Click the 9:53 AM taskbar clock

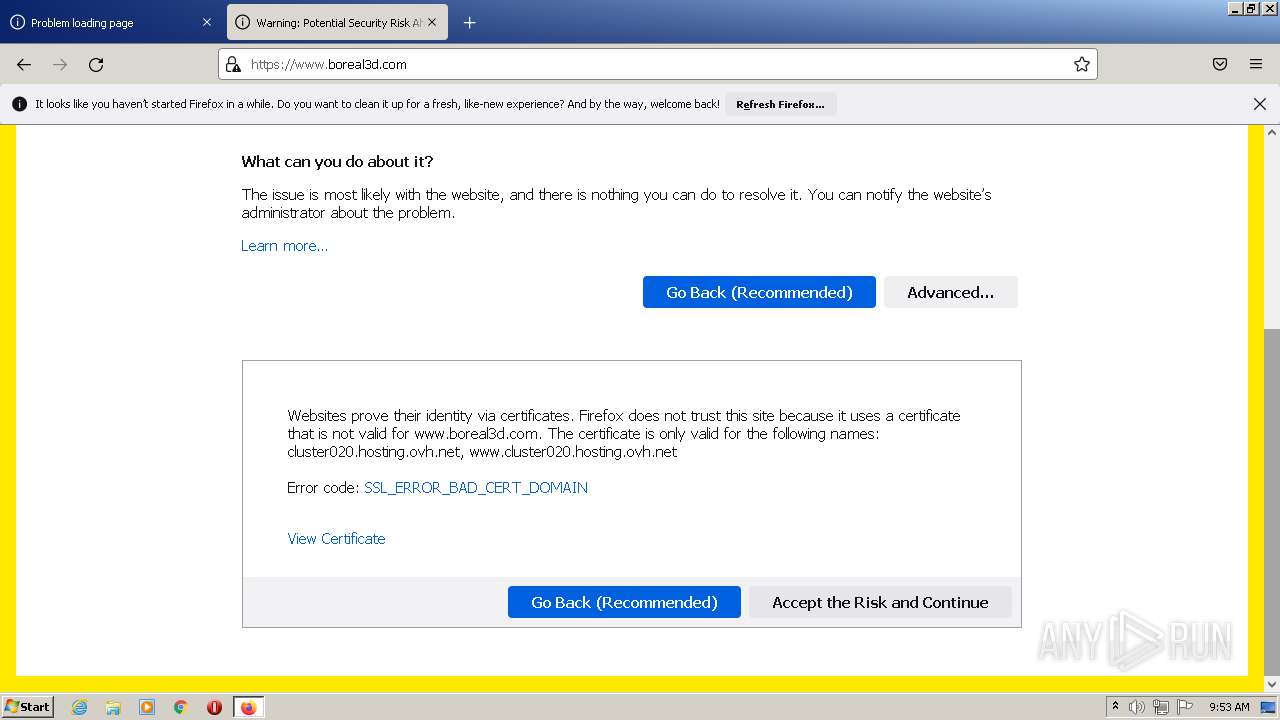(1229, 707)
